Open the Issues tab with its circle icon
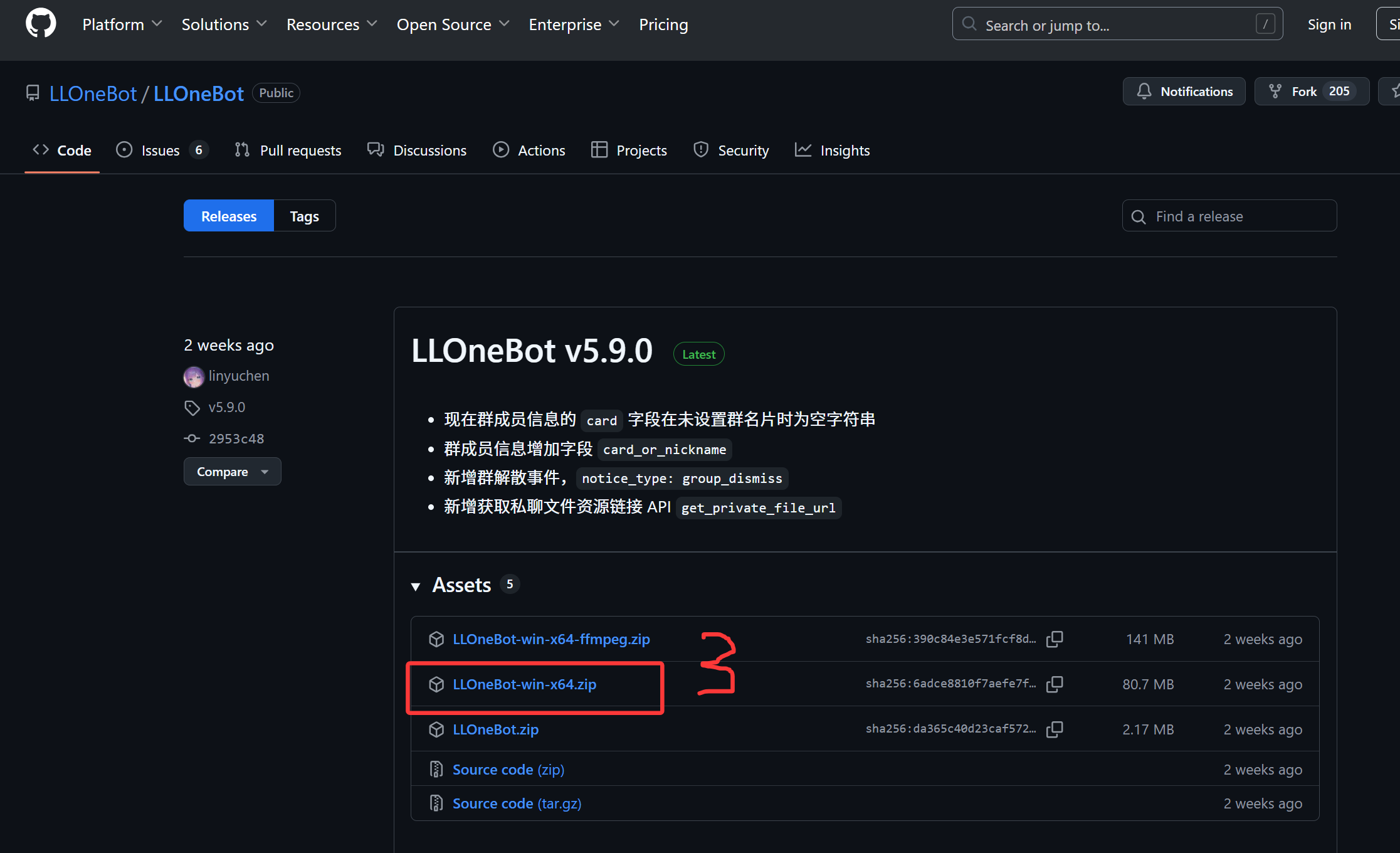Image resolution: width=1400 pixels, height=853 pixels. click(x=124, y=150)
